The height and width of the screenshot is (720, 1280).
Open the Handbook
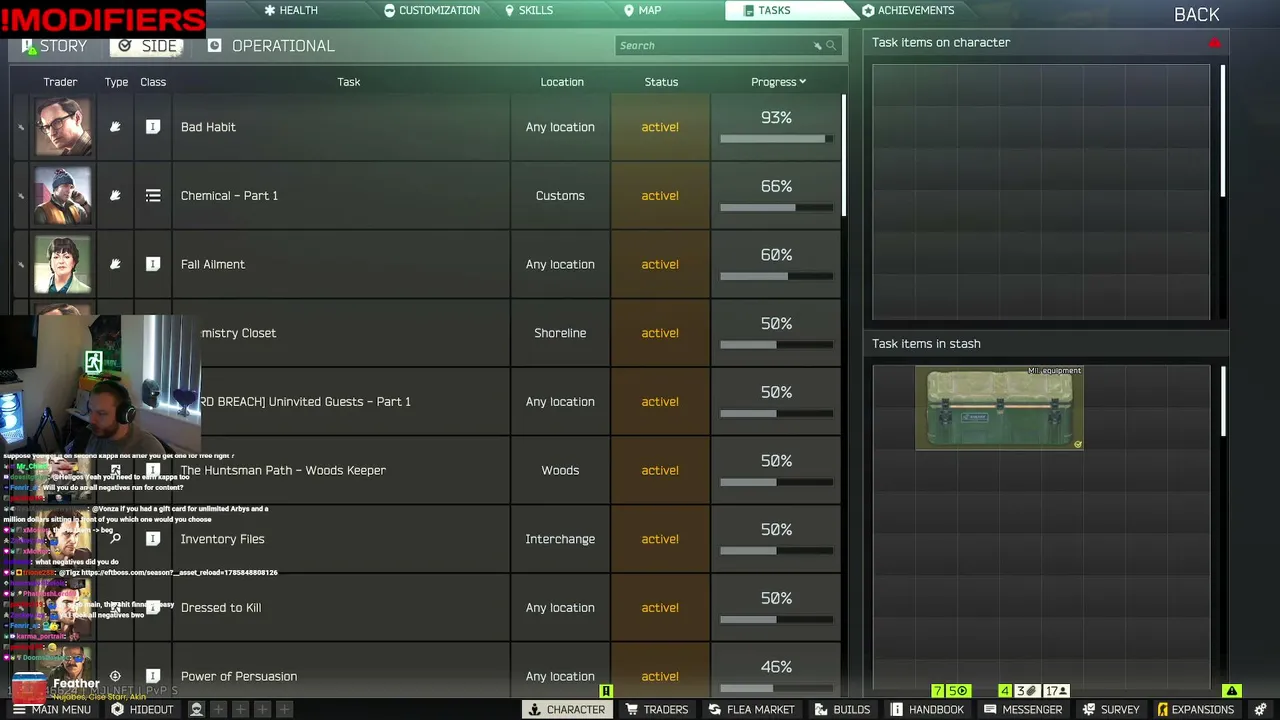927,709
